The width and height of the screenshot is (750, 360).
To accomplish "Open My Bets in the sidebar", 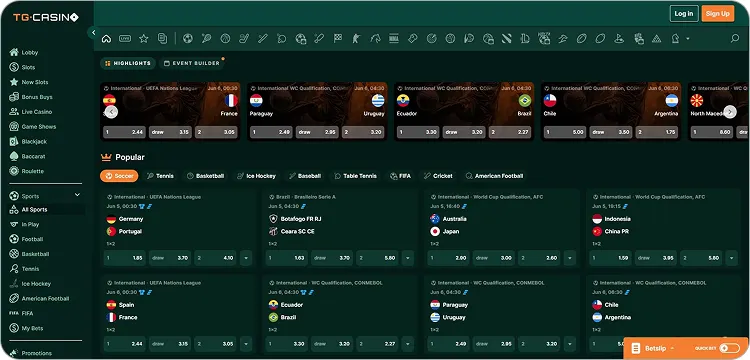I will 32,328.
